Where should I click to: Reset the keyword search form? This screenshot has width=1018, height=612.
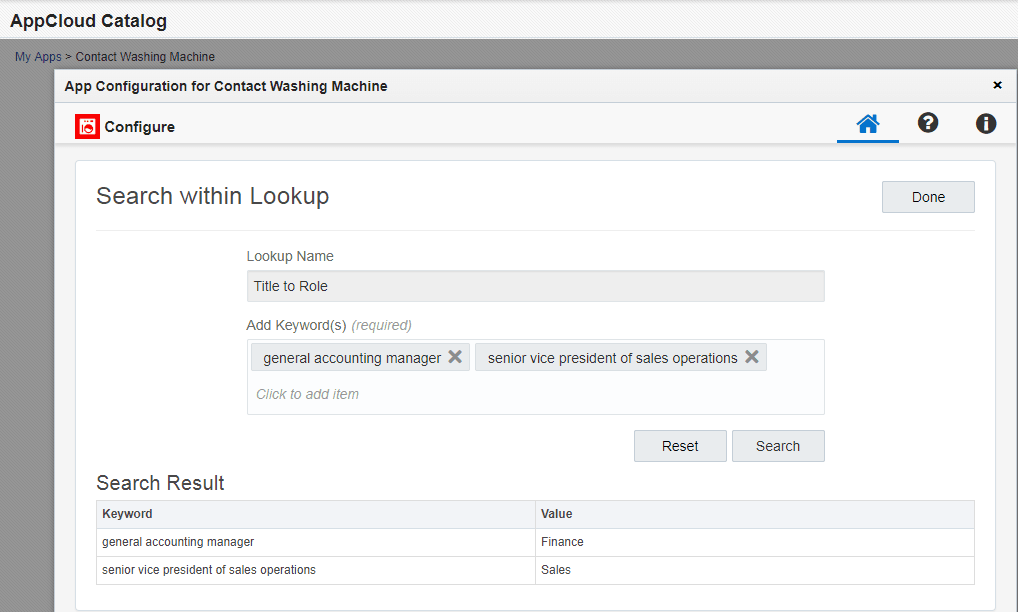tap(680, 445)
